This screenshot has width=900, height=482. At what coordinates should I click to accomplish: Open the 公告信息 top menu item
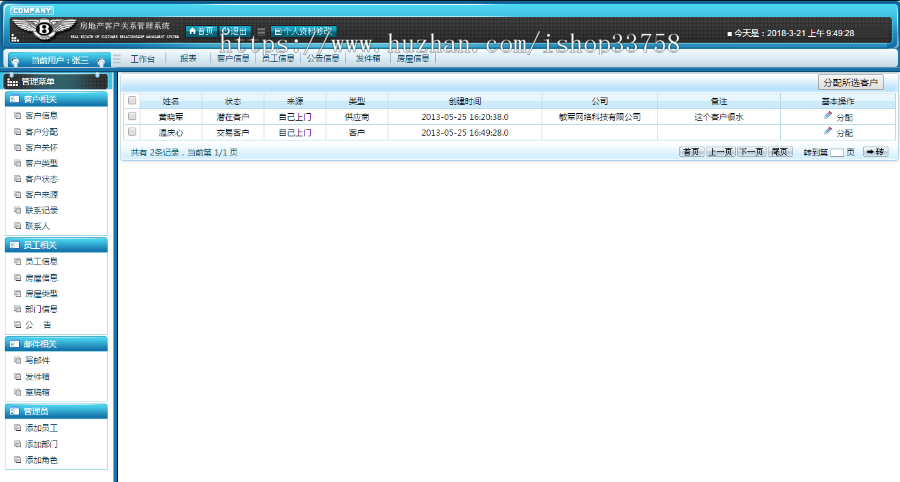(x=323, y=59)
